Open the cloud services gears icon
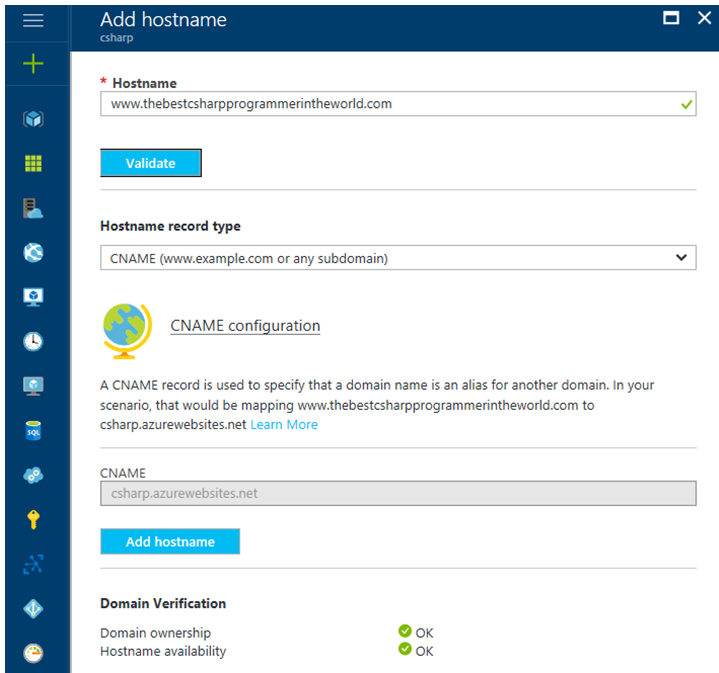The image size is (719, 673). click(34, 475)
